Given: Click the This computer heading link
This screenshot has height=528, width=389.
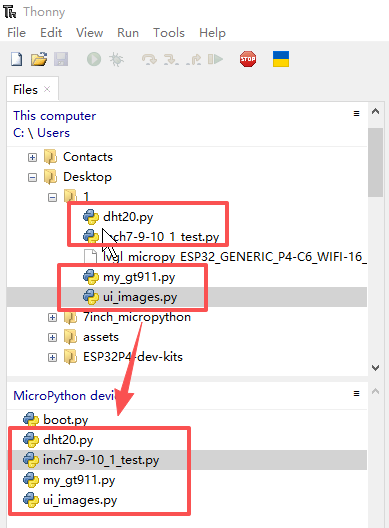Looking at the screenshot, I should 55,116.
